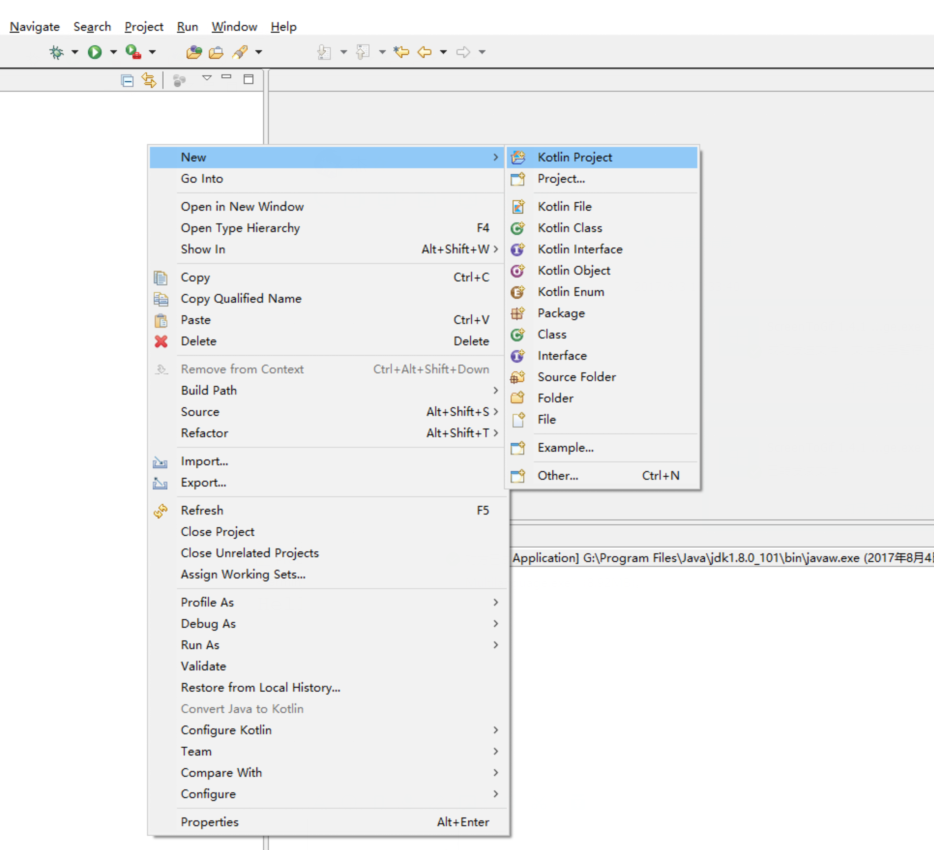
Task: Open the Run button dropdown arrow
Action: pos(113,52)
